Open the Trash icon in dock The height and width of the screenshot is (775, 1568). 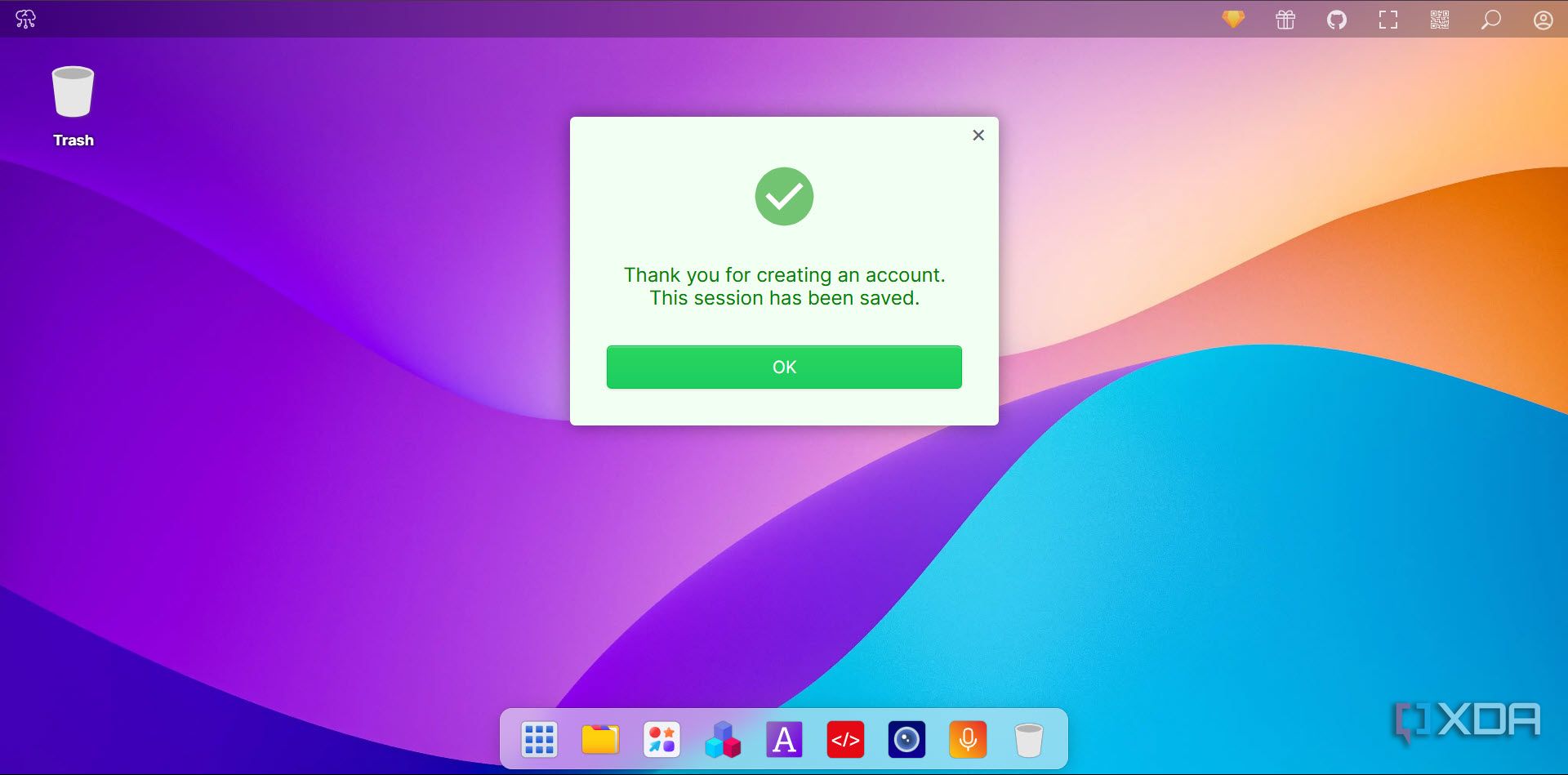click(1029, 740)
